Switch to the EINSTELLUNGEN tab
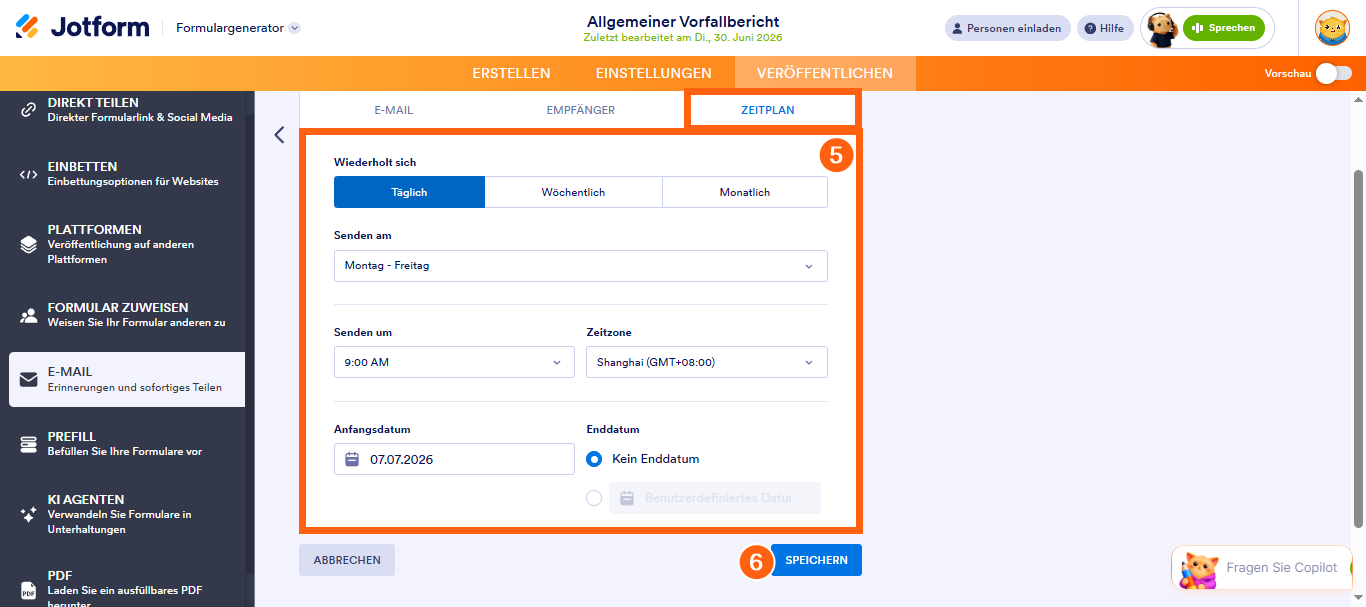Image resolution: width=1366 pixels, height=607 pixels. pos(653,73)
